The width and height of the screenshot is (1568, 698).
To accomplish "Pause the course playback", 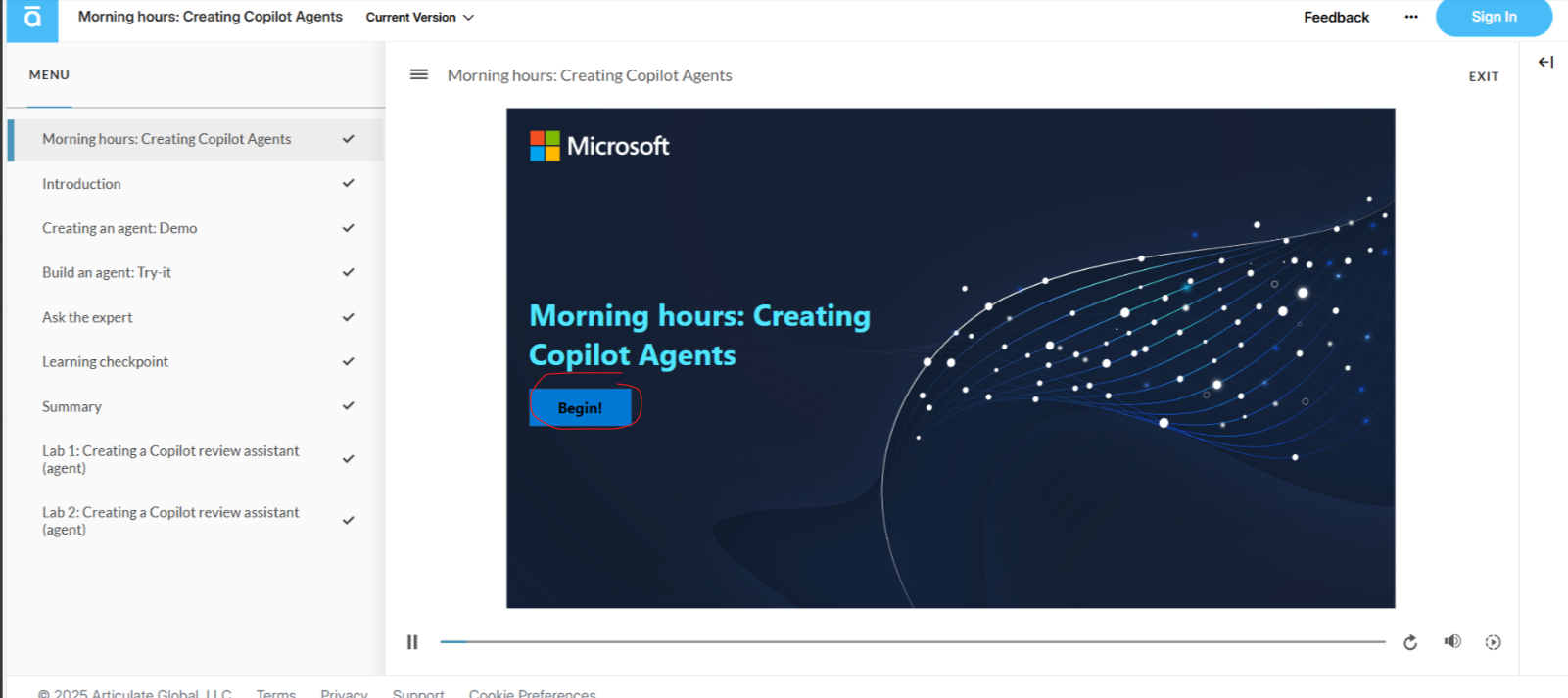I will coord(412,642).
